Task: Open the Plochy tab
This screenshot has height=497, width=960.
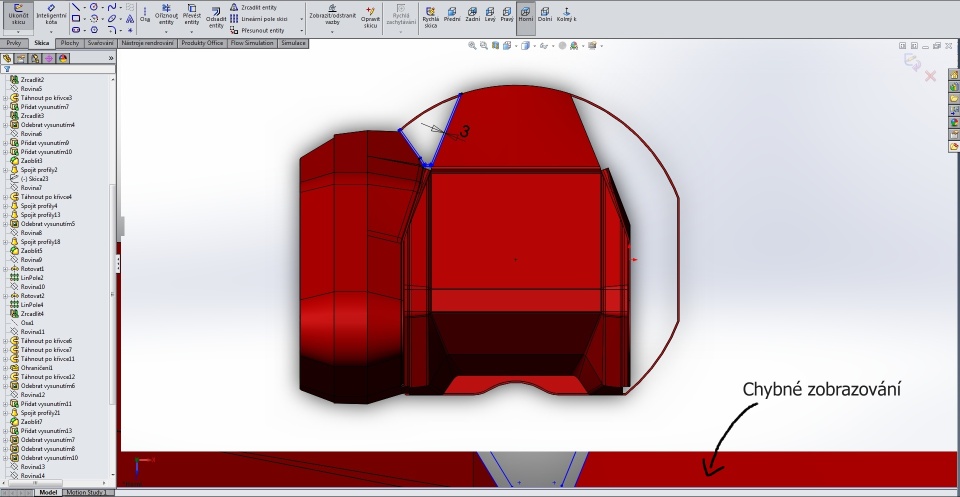Action: (70, 43)
